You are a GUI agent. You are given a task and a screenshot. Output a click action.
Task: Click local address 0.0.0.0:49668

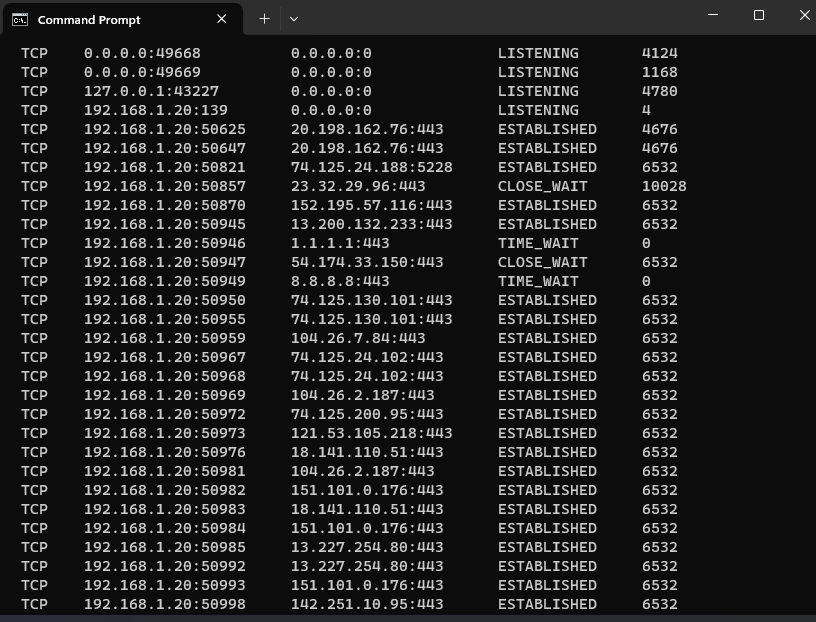click(x=142, y=53)
